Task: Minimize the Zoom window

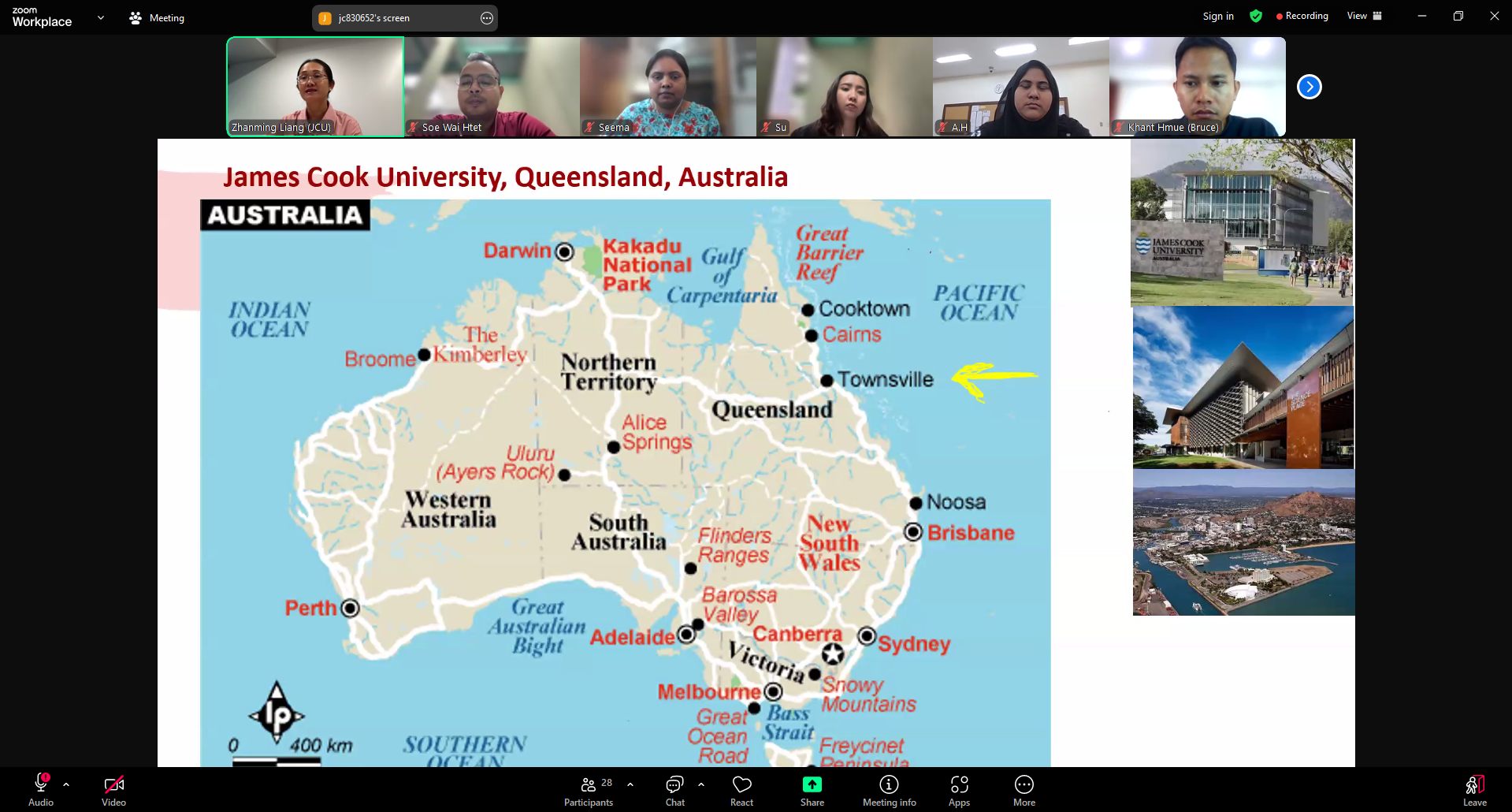Action: click(x=1422, y=16)
